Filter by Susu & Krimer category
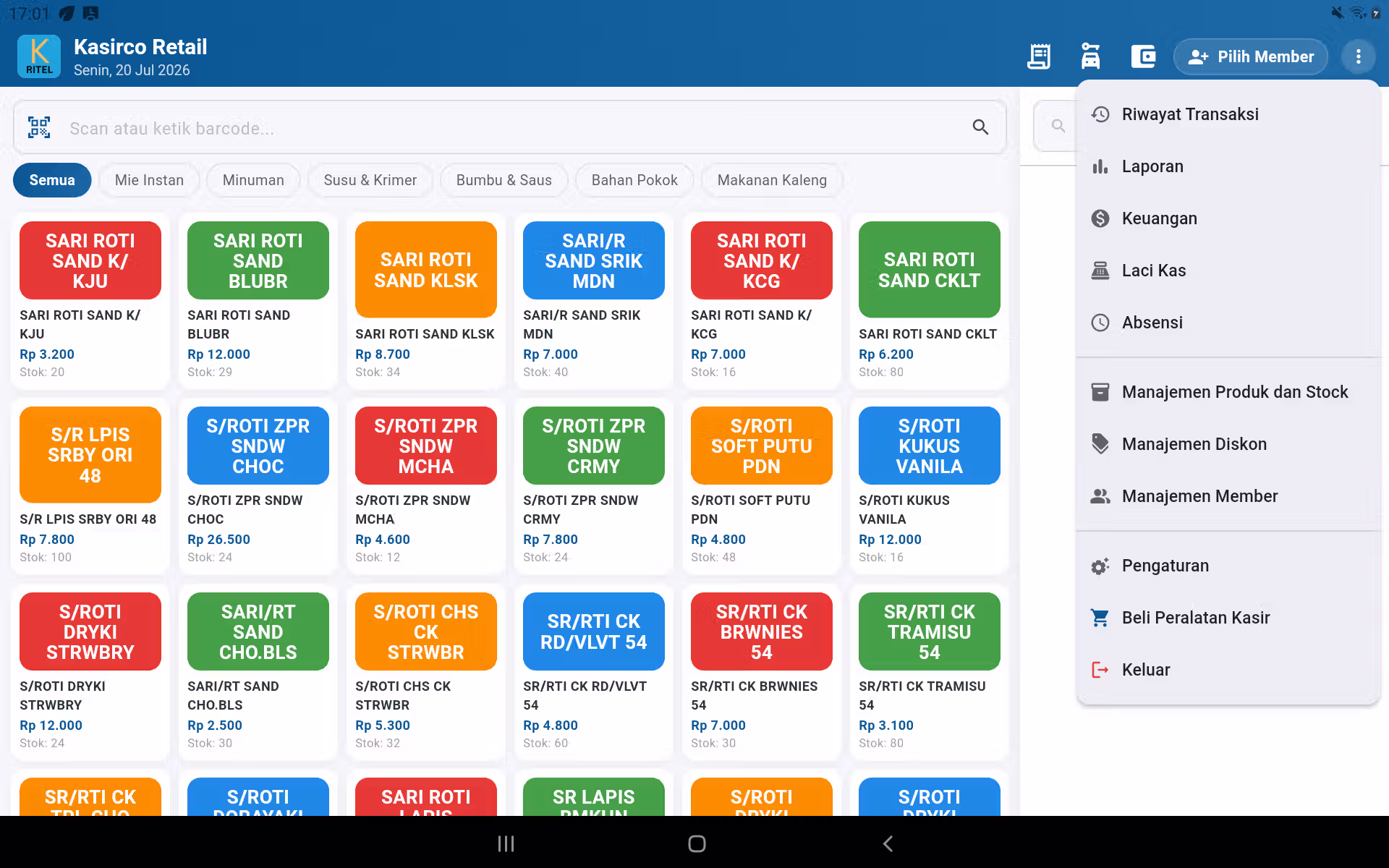The height and width of the screenshot is (868, 1389). [370, 180]
